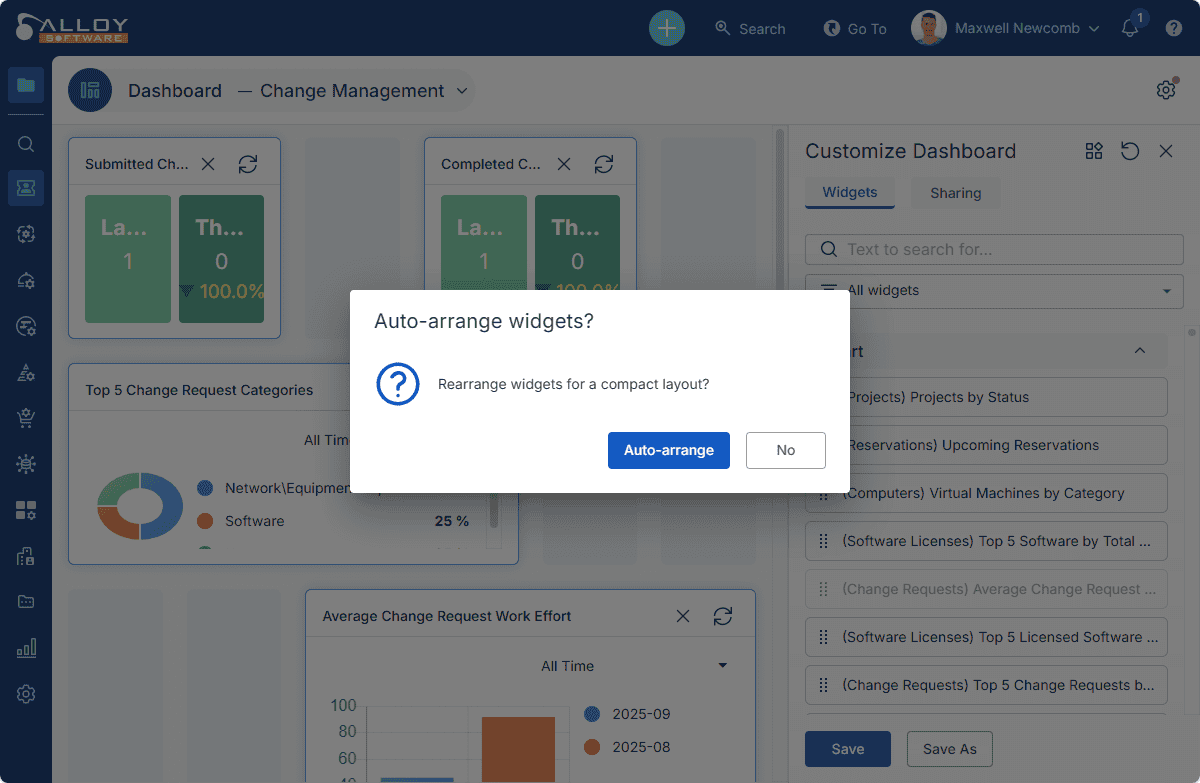
Task: Click the auto-arrange widgets icon in panel
Action: (1094, 151)
